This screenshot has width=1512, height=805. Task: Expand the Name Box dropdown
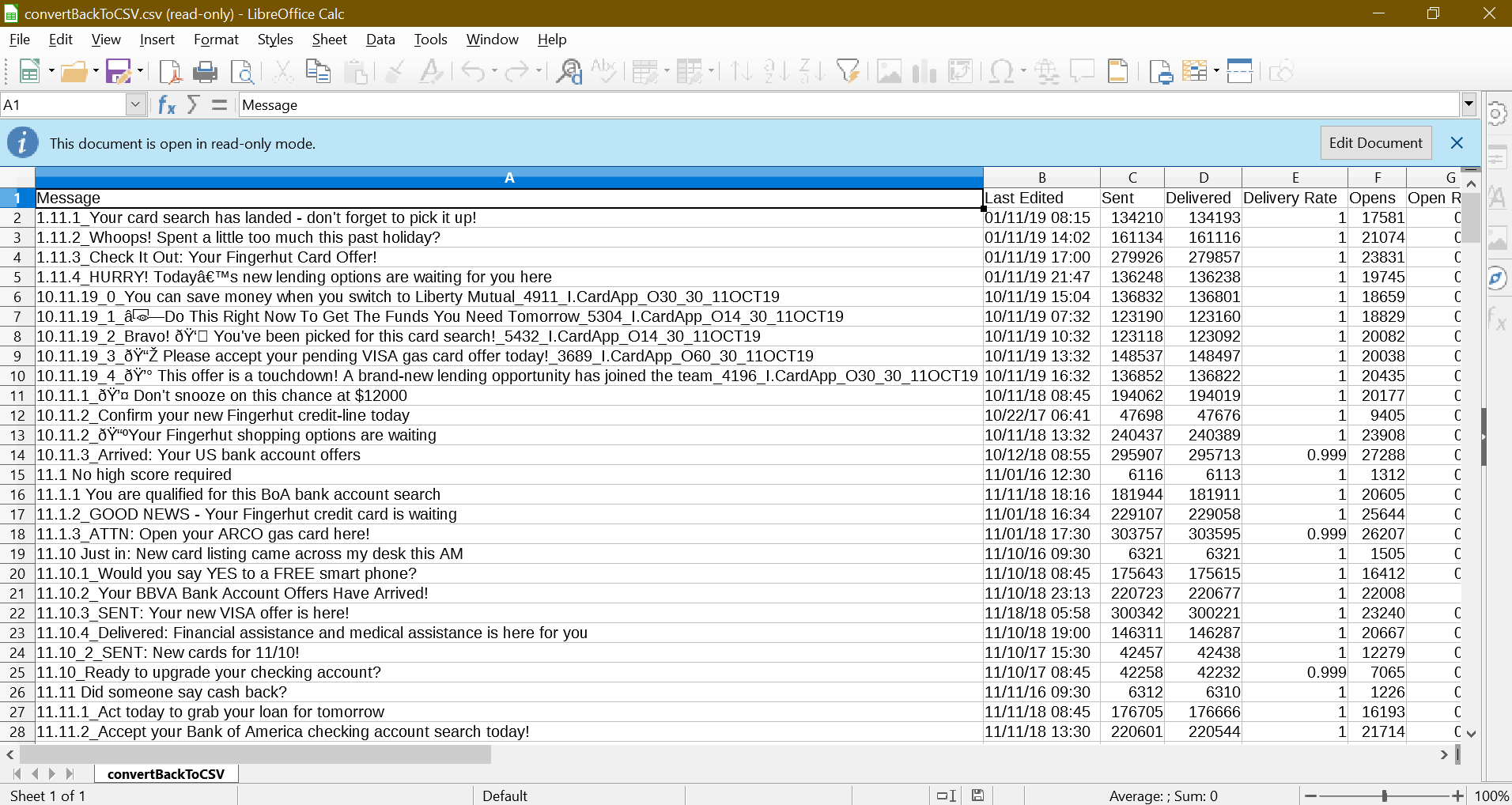(136, 104)
